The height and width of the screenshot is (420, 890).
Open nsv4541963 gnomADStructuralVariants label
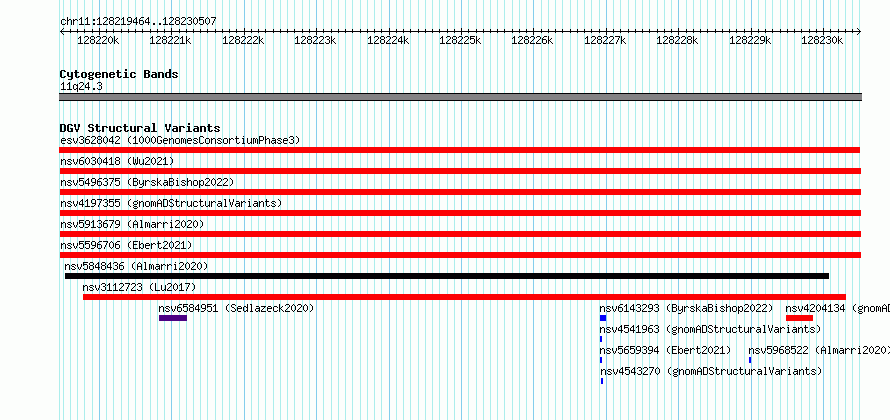(710, 329)
